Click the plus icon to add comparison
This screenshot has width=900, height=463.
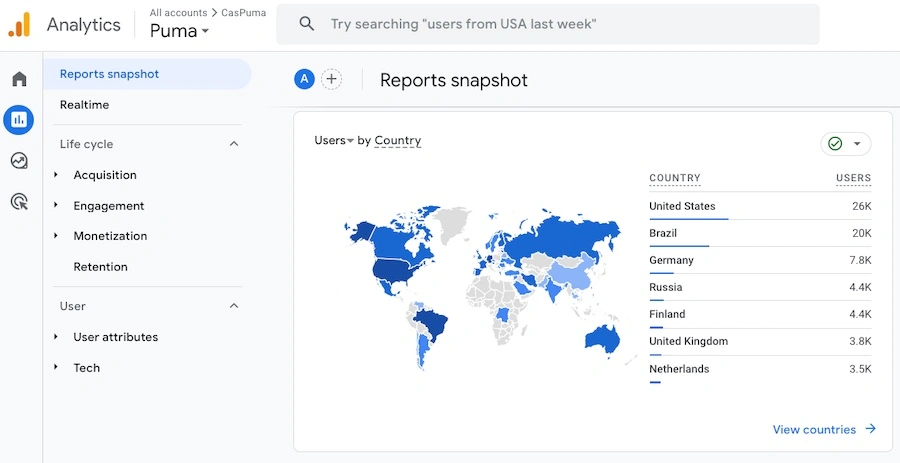pos(332,80)
